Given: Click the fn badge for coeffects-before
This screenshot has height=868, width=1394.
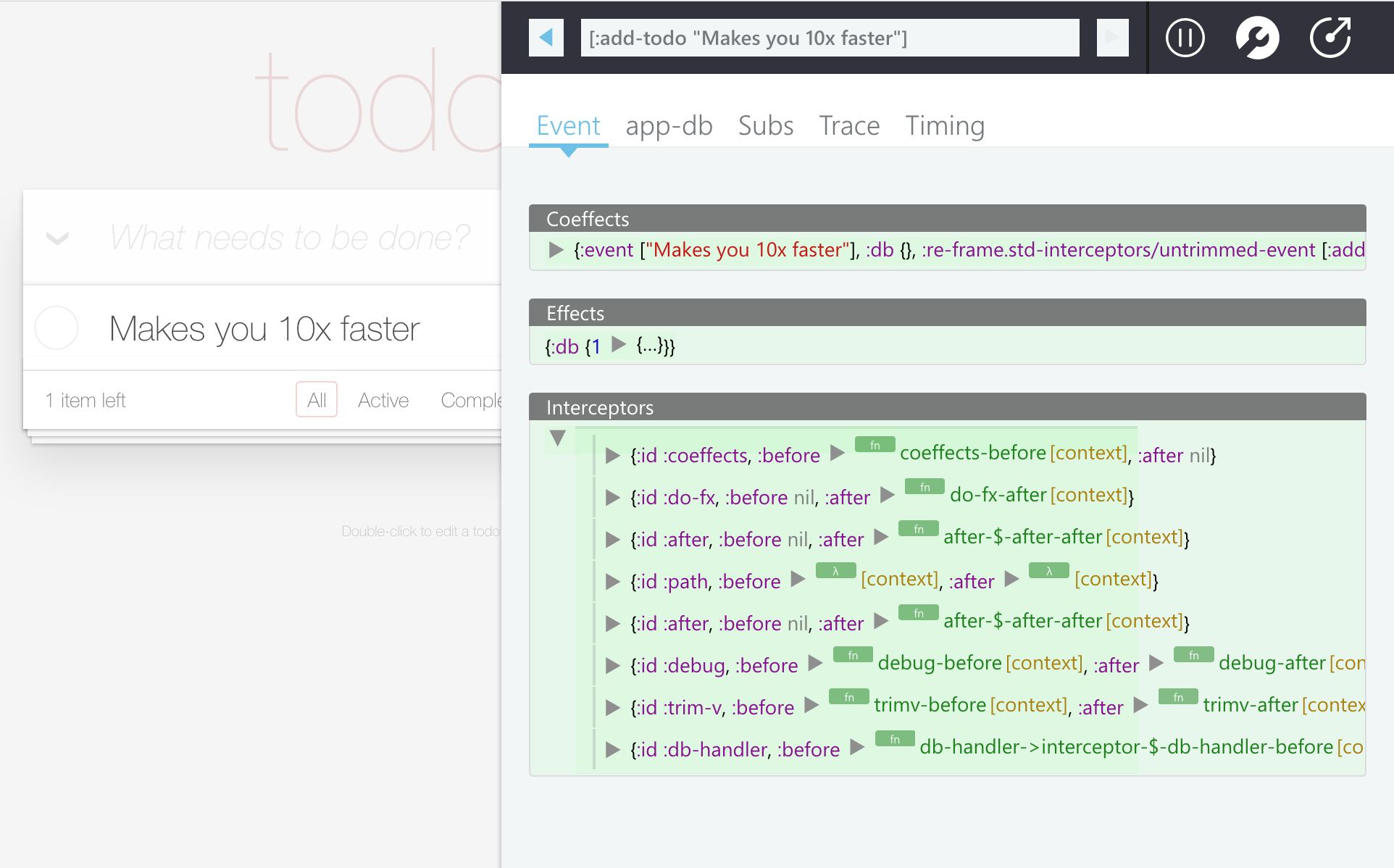Looking at the screenshot, I should click(875, 445).
